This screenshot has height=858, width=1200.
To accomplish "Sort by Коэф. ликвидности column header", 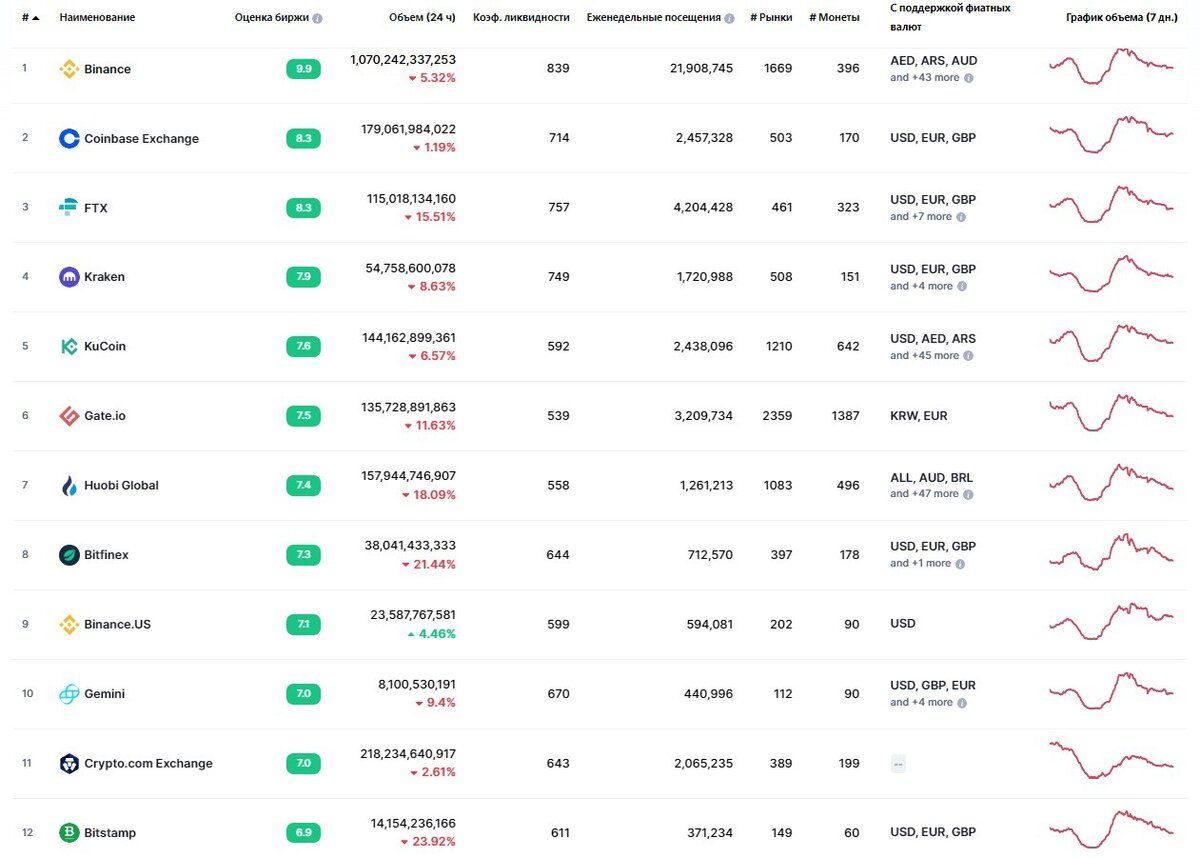I will tap(521, 17).
